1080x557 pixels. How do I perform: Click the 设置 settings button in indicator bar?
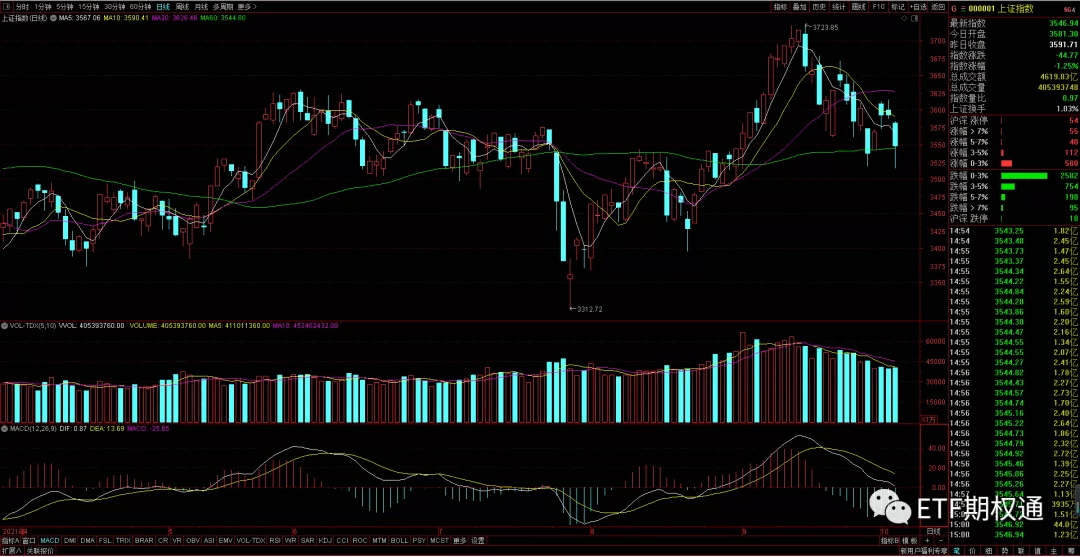pos(478,540)
